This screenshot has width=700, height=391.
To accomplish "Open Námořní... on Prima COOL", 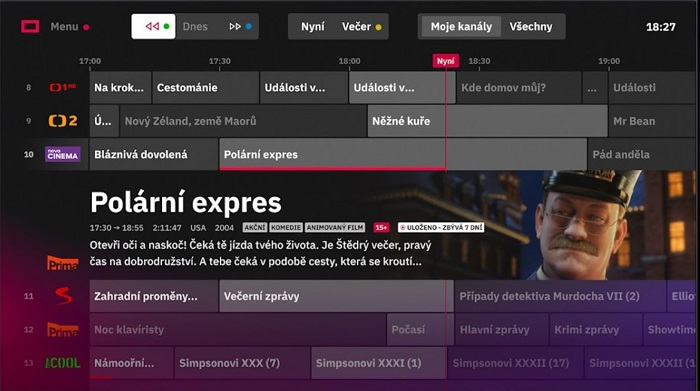I will 131,363.
